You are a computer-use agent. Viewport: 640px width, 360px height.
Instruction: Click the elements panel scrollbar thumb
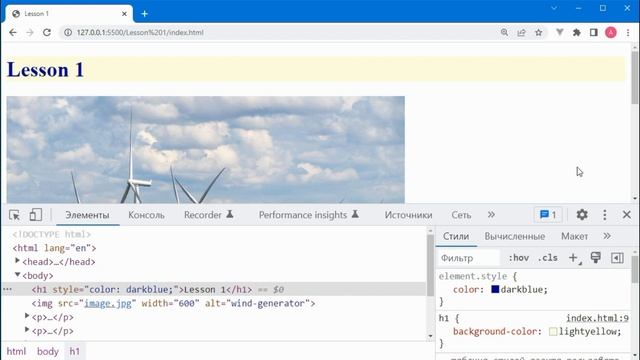click(x=430, y=264)
